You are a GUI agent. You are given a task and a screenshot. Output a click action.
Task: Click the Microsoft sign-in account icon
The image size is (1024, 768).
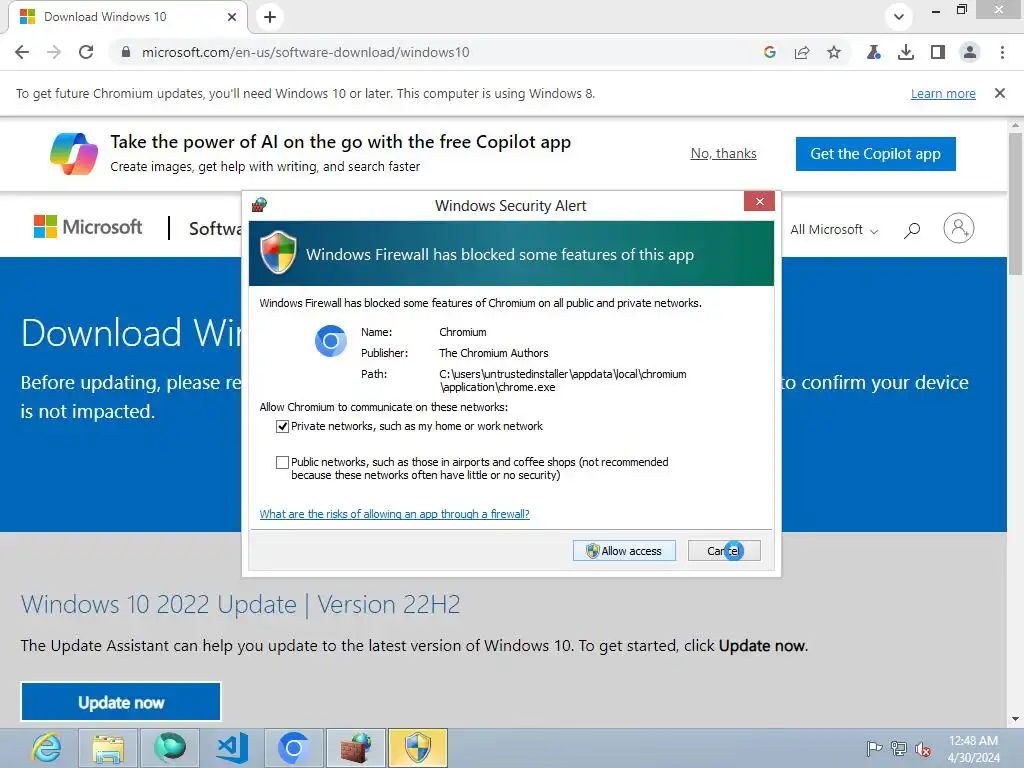[959, 228]
